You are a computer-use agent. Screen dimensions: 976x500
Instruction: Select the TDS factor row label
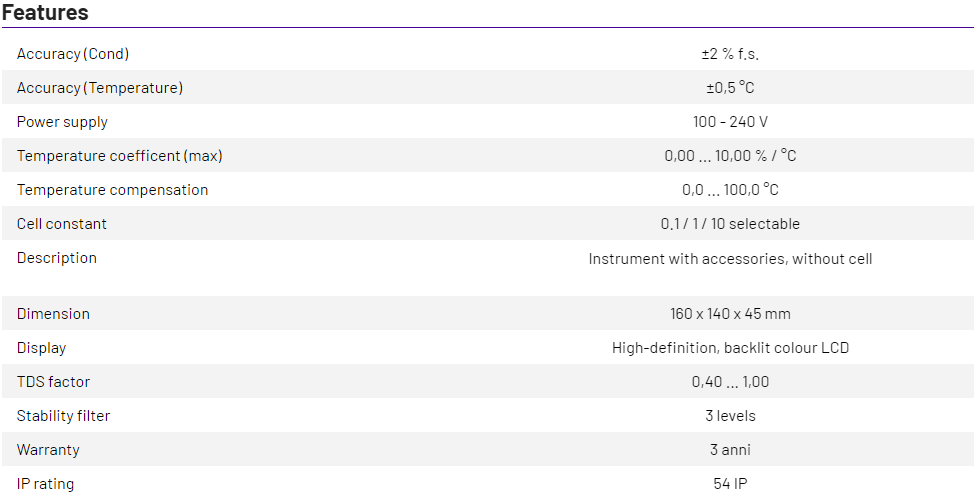pos(53,382)
